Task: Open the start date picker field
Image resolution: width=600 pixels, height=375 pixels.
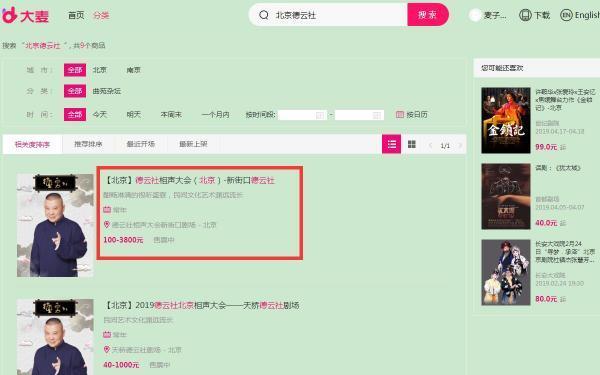Action: pyautogui.click(x=302, y=115)
